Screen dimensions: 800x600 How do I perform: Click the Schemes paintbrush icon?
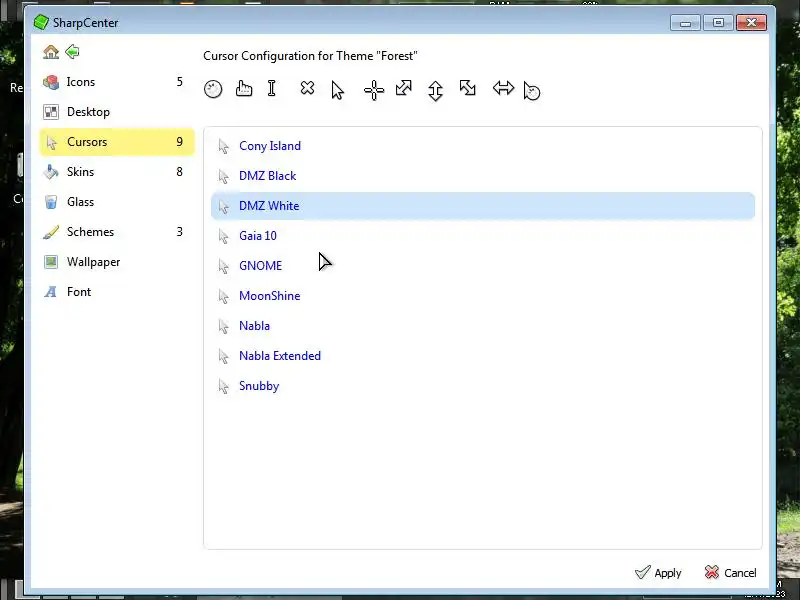(x=51, y=232)
